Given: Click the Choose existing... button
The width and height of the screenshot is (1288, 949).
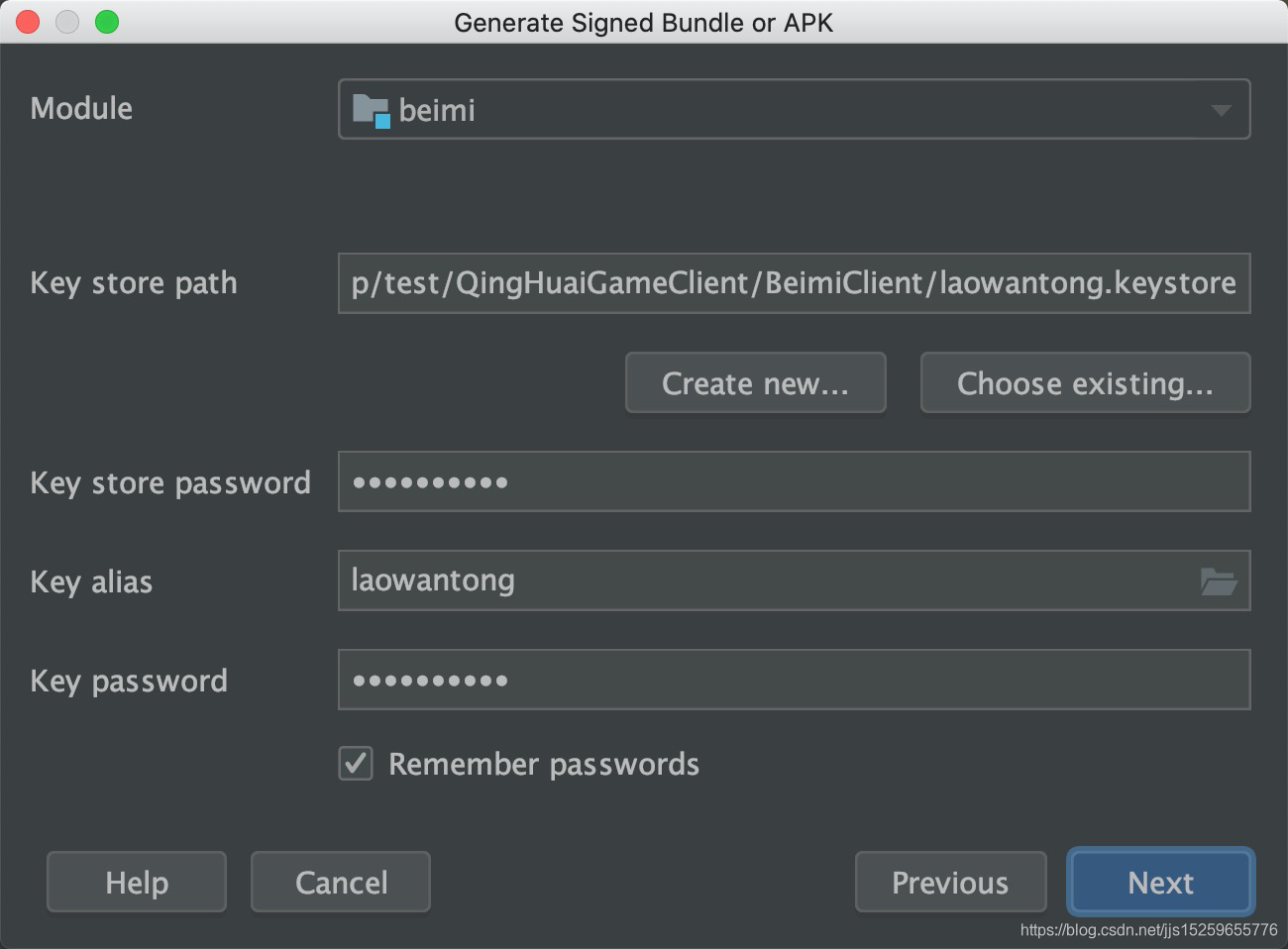Looking at the screenshot, I should tap(1085, 382).
